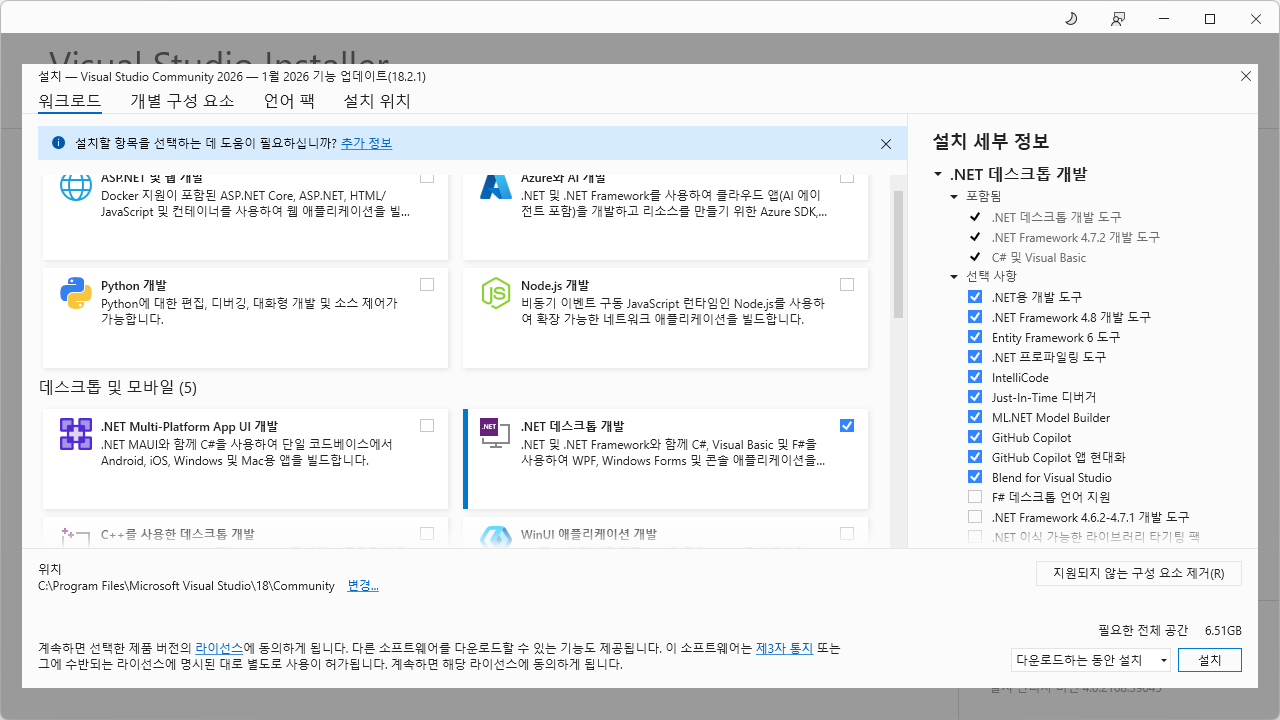Uncheck .NET 프로파일링 도구 option
Screen dimensions: 1280x720
click(x=975, y=357)
